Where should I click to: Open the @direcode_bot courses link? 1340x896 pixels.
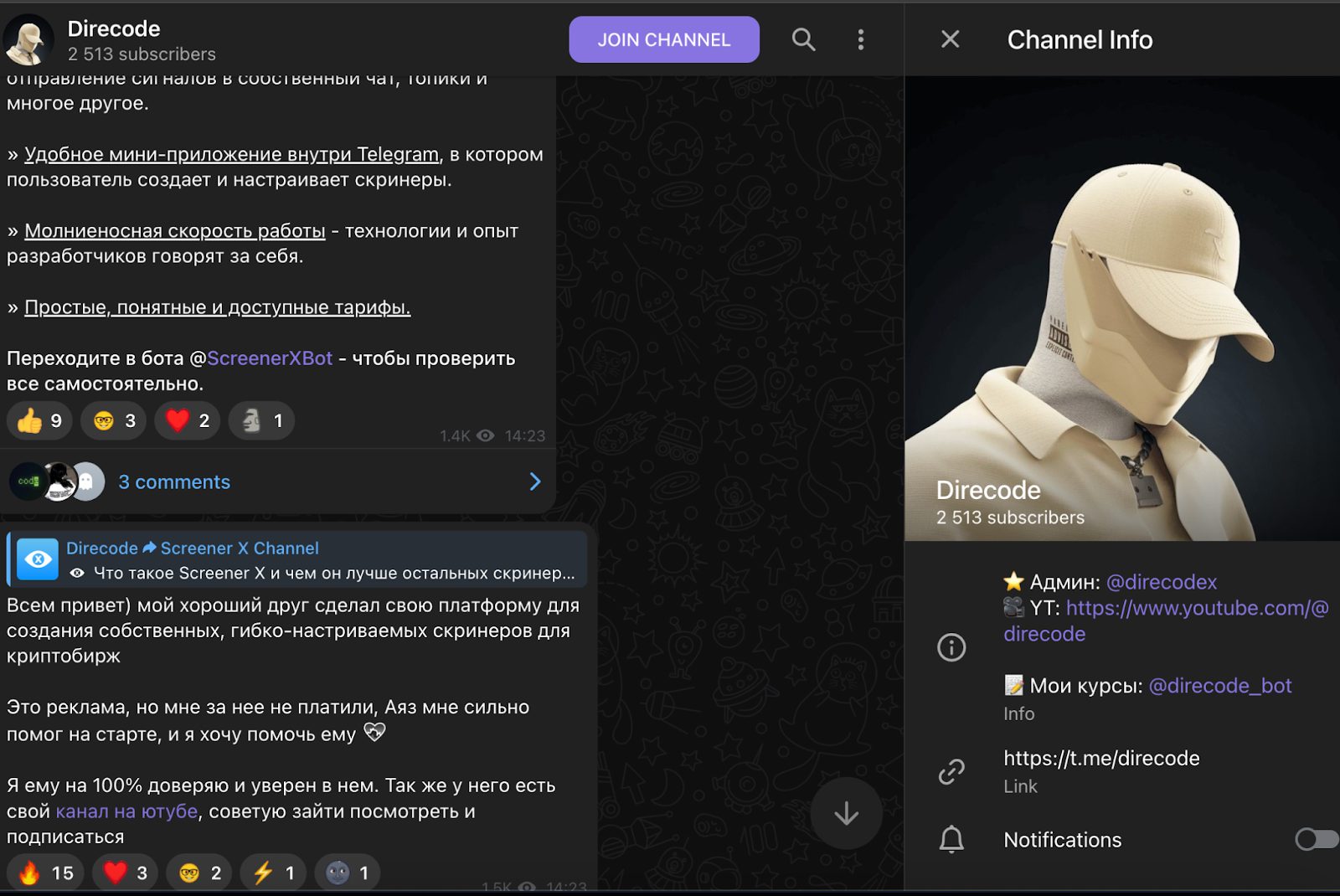1220,686
